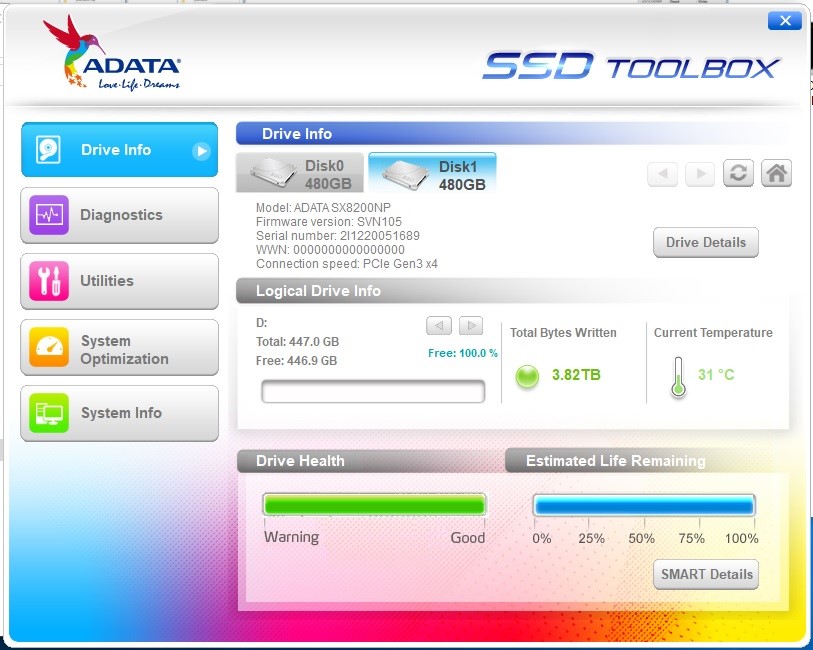Open the Diagnostics section
Screen dimensions: 813x650
(x=119, y=215)
